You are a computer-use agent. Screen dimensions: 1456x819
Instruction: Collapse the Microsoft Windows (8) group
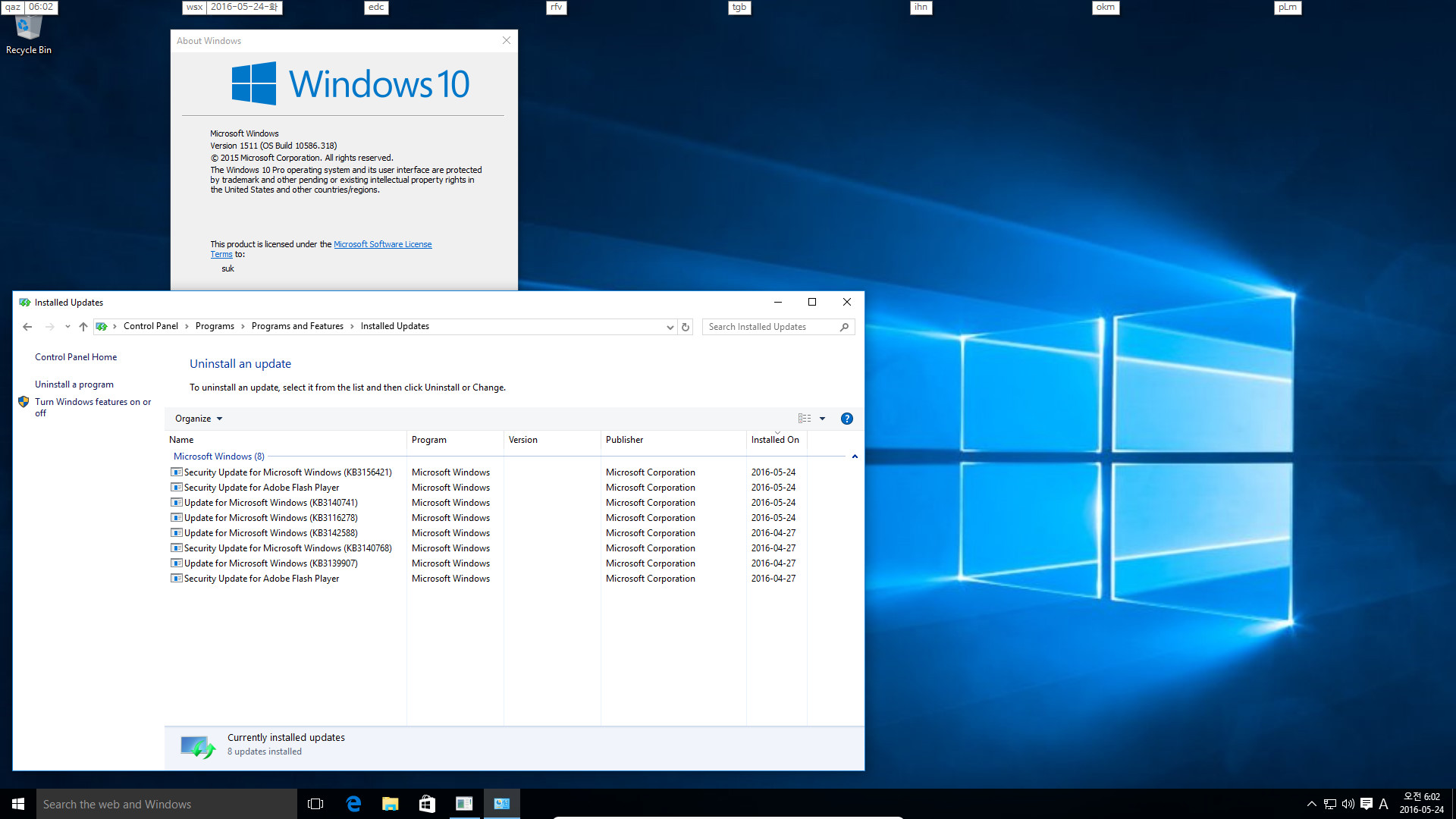[x=855, y=457]
